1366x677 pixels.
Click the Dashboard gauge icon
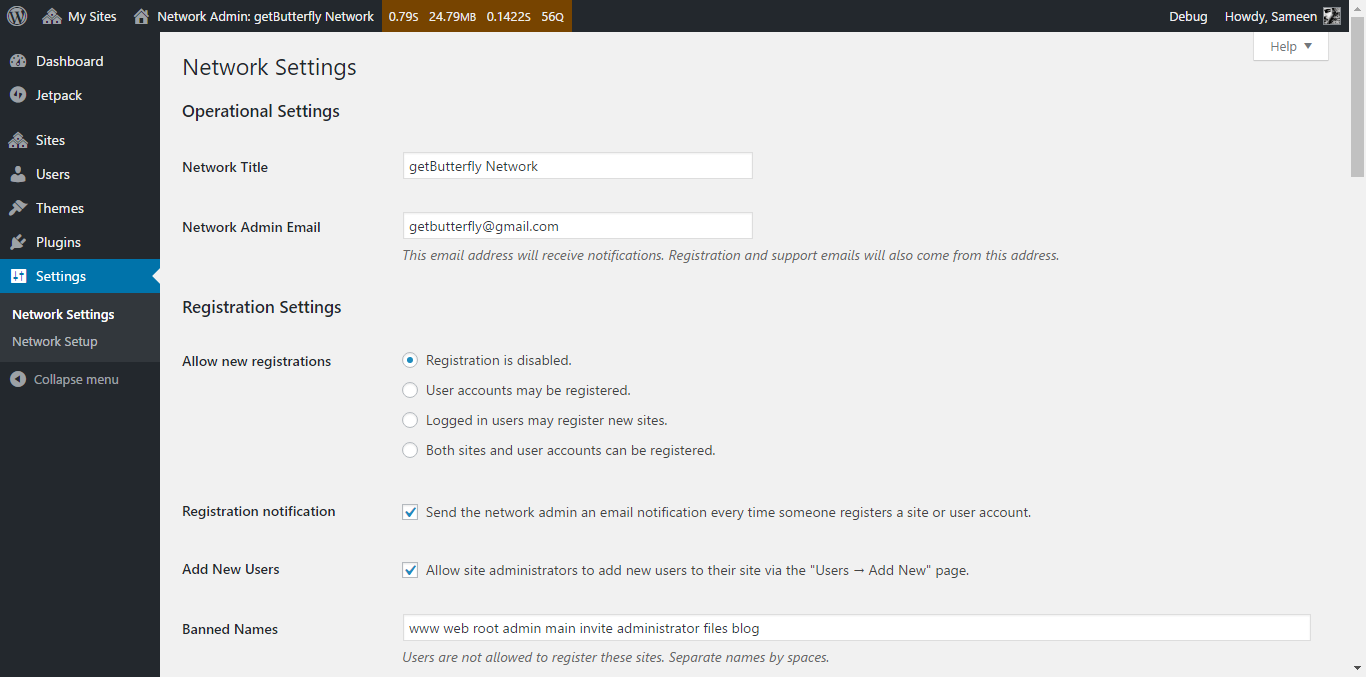coord(18,61)
